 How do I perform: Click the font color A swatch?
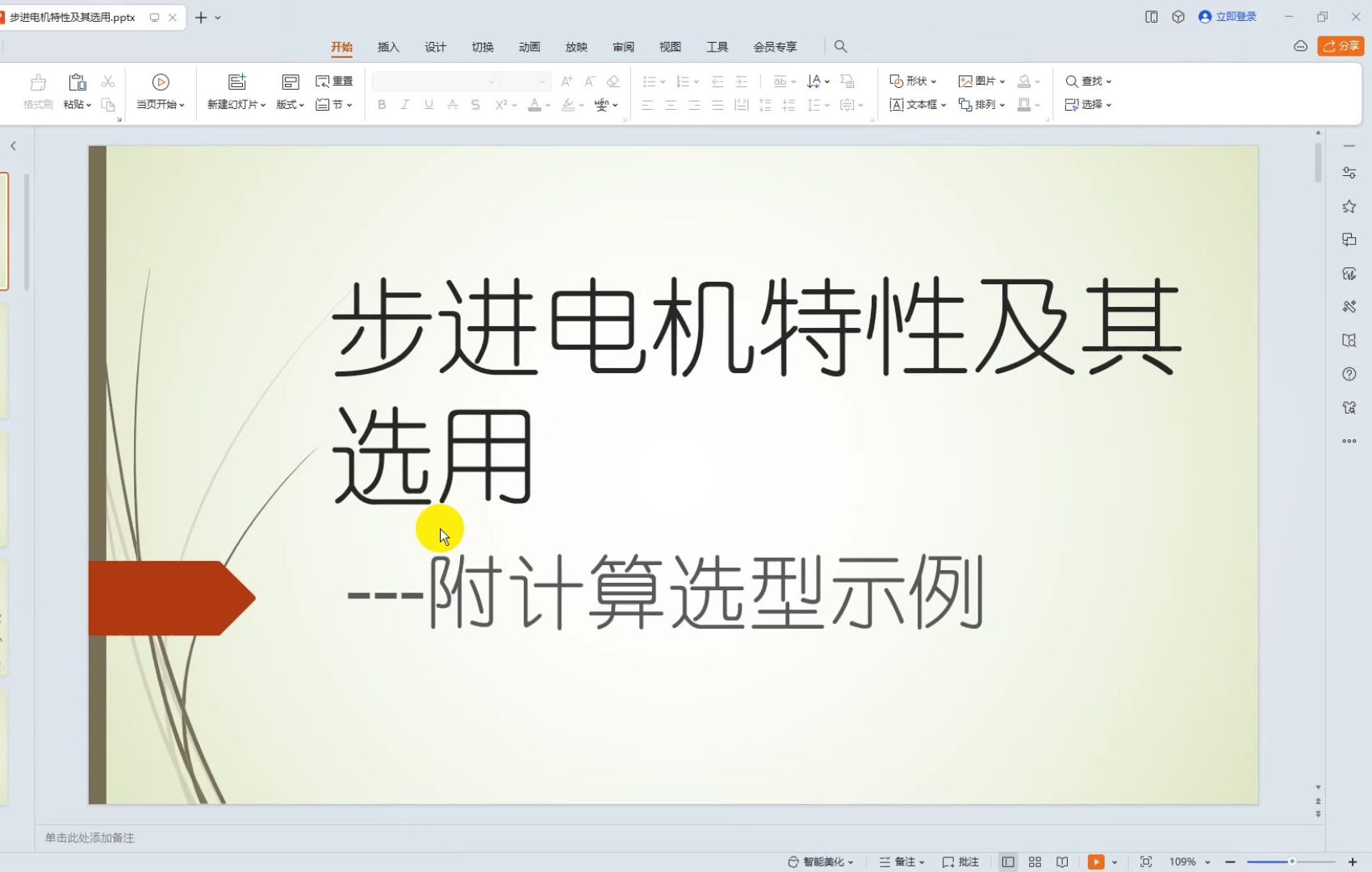534,105
